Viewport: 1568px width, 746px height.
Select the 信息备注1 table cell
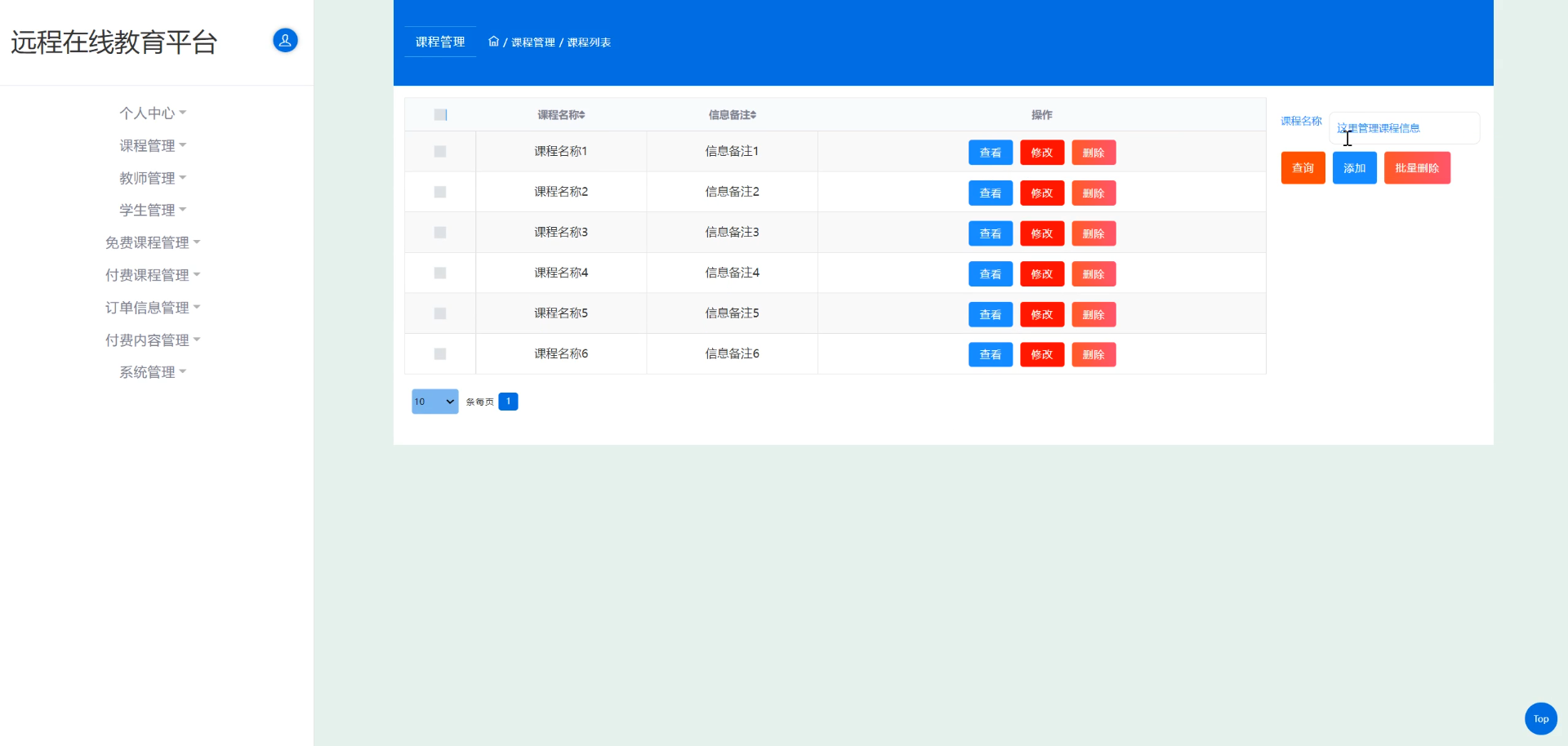(733, 151)
